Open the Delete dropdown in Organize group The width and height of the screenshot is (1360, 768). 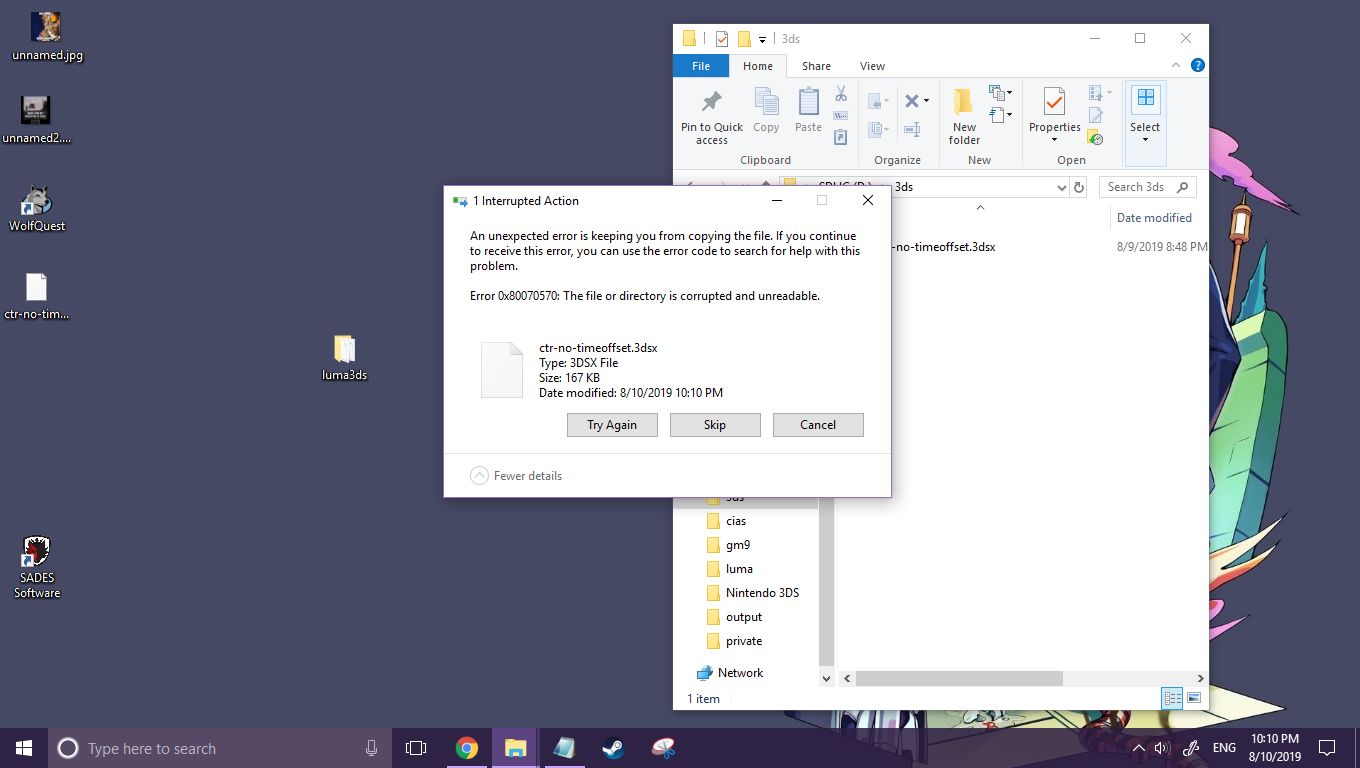tap(926, 101)
